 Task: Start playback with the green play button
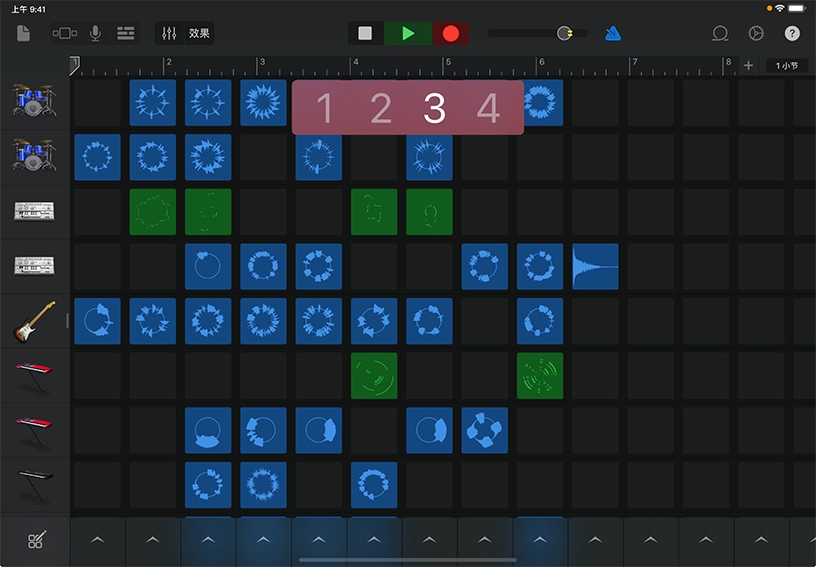click(408, 33)
